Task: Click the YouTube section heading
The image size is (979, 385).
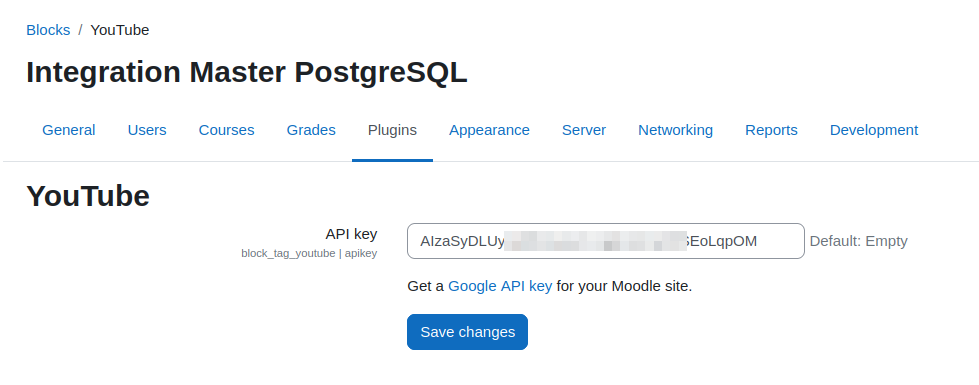Action: tap(88, 196)
